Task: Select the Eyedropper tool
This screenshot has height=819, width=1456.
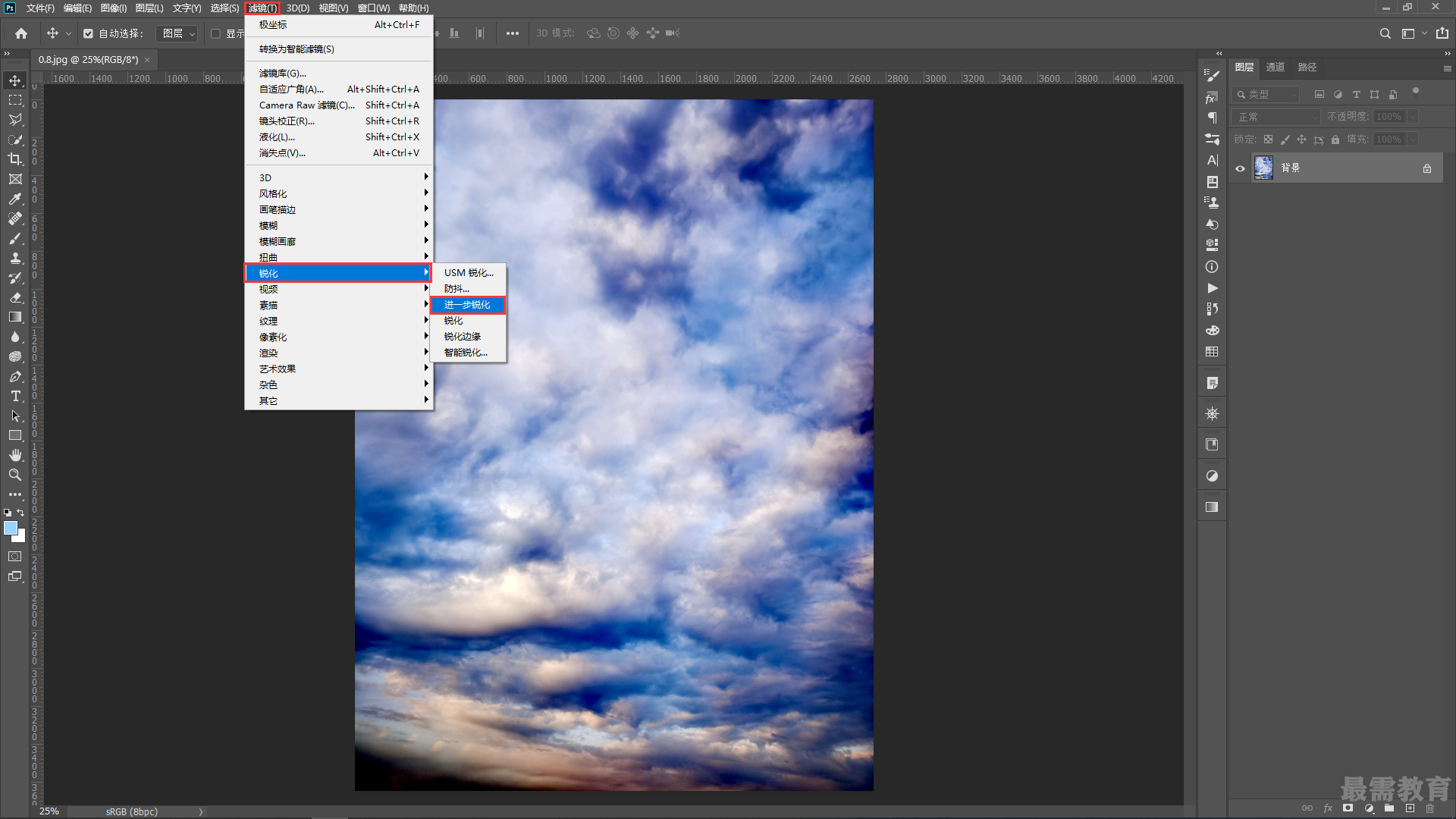Action: [x=15, y=199]
